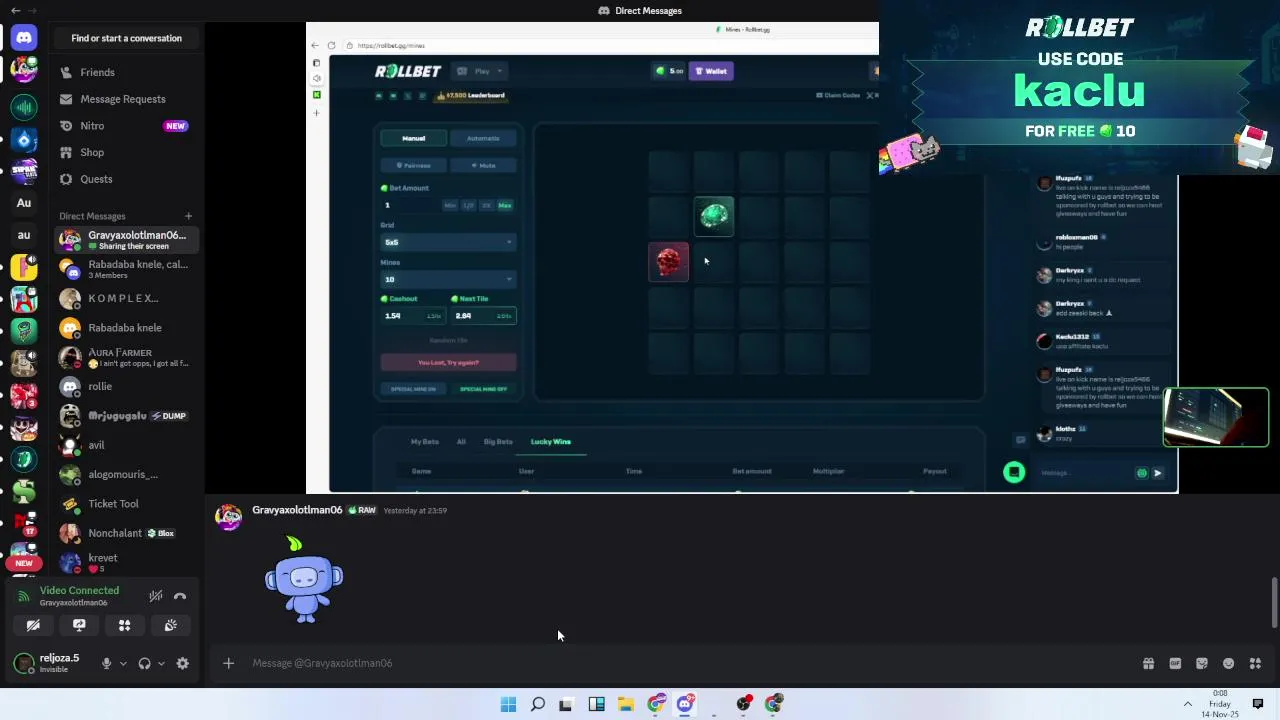This screenshot has height=720, width=1280.
Task: Disconnect from the video call
Action: (x=180, y=596)
